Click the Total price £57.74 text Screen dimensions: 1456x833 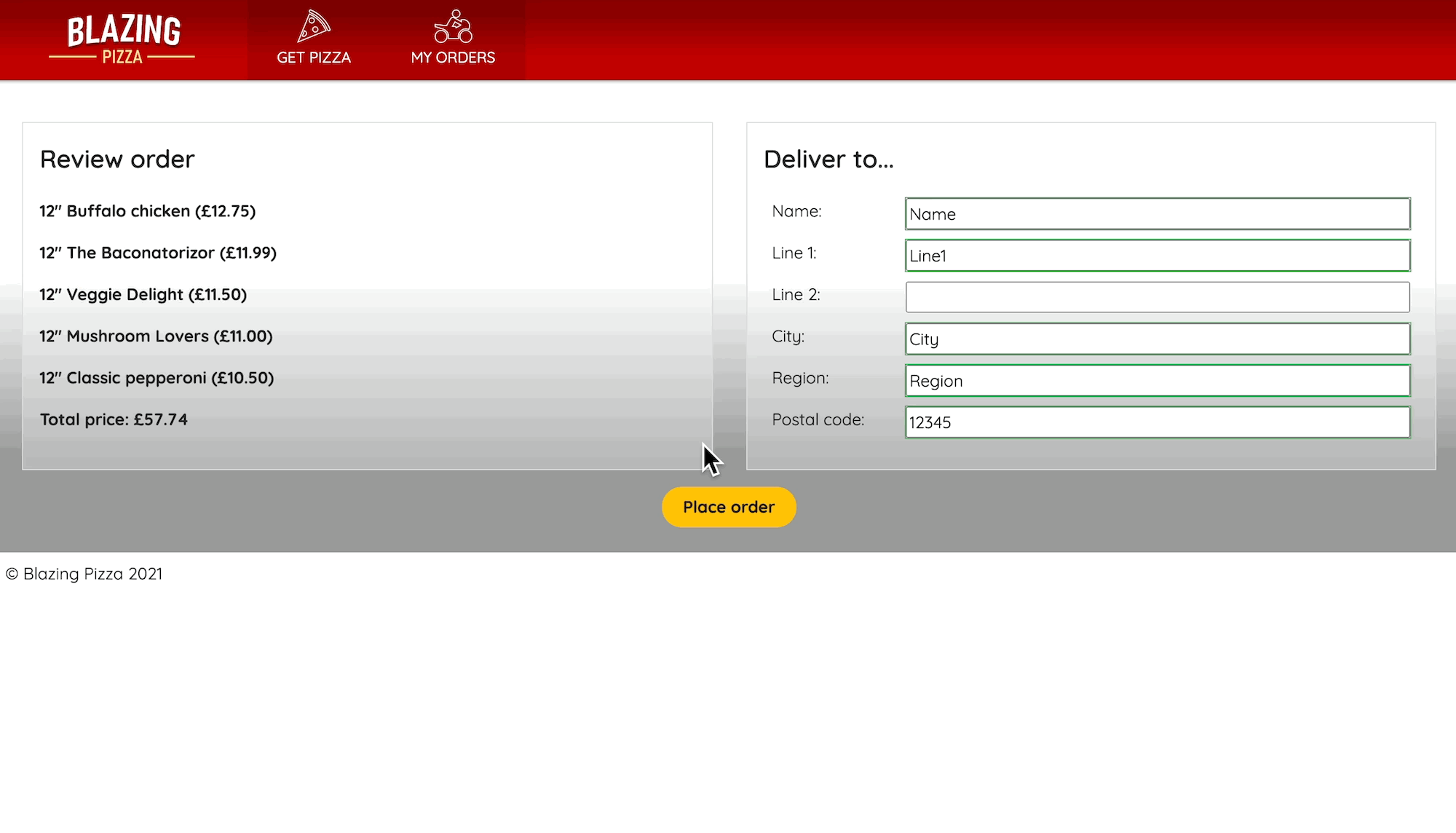point(114,419)
